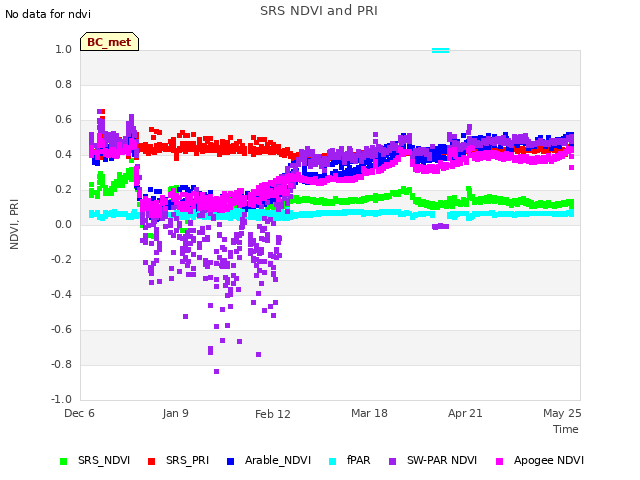Click the -1.0 y-axis tick label
Image resolution: width=640 pixels, height=480 pixels.
click(61, 399)
